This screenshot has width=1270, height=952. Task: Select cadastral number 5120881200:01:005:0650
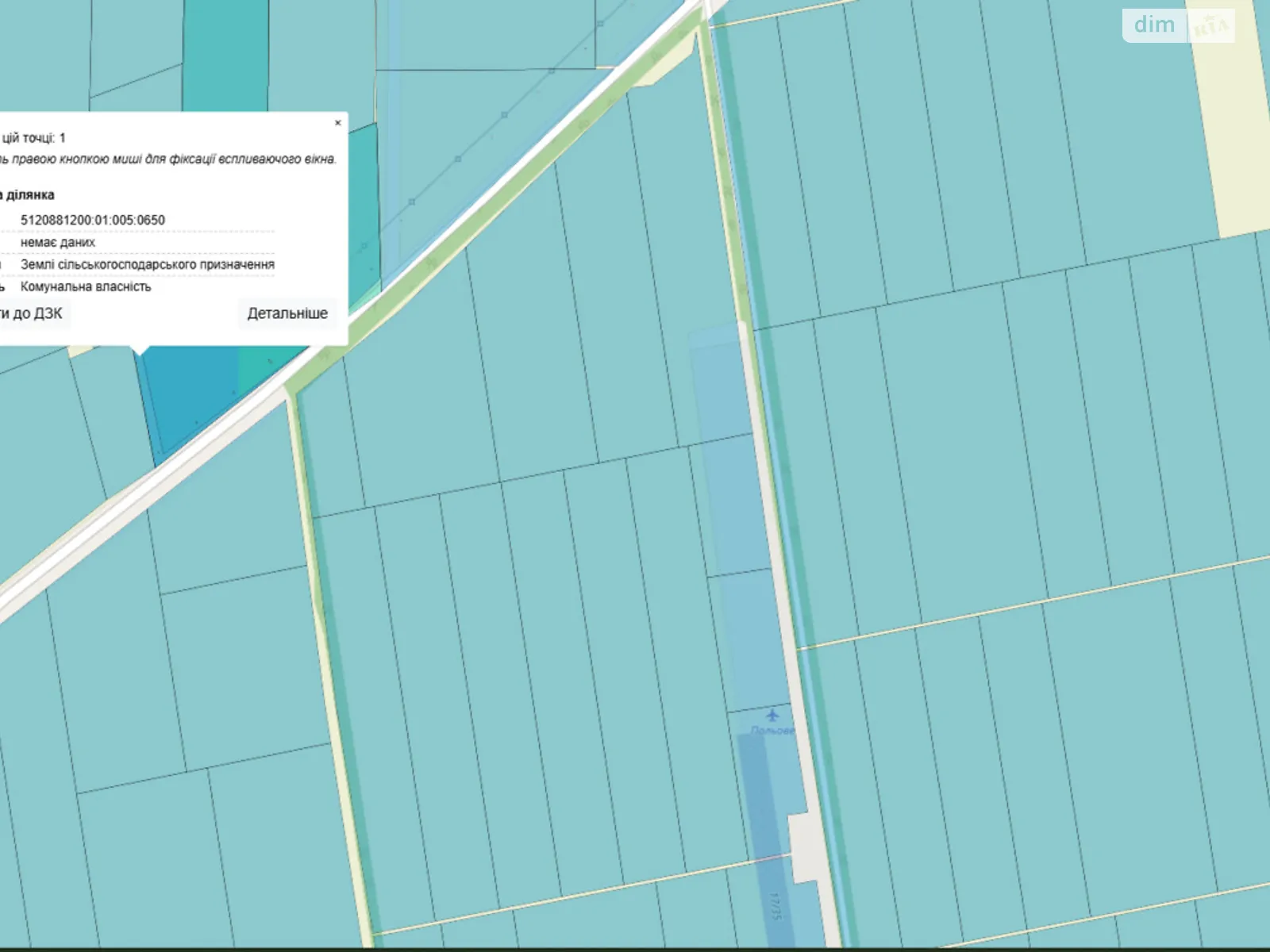click(x=93, y=221)
